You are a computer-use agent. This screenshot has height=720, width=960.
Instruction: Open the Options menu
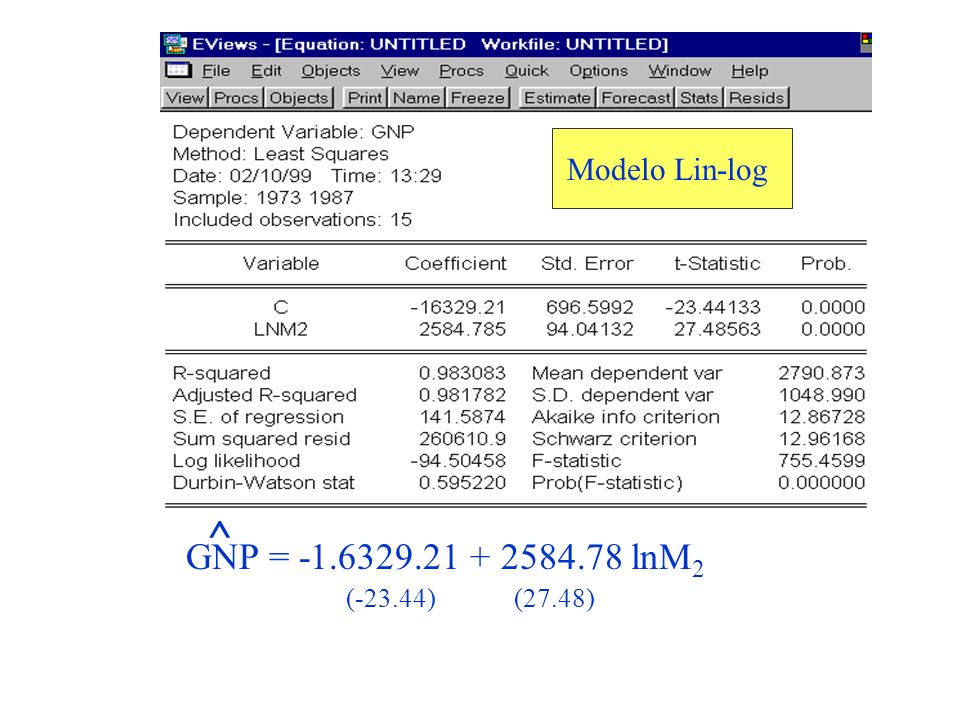[x=599, y=71]
